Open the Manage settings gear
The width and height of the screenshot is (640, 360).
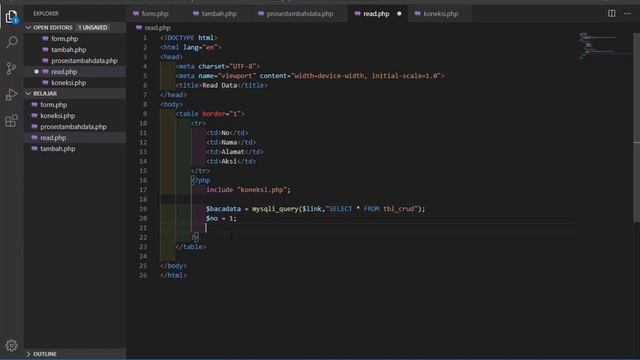(x=11, y=345)
